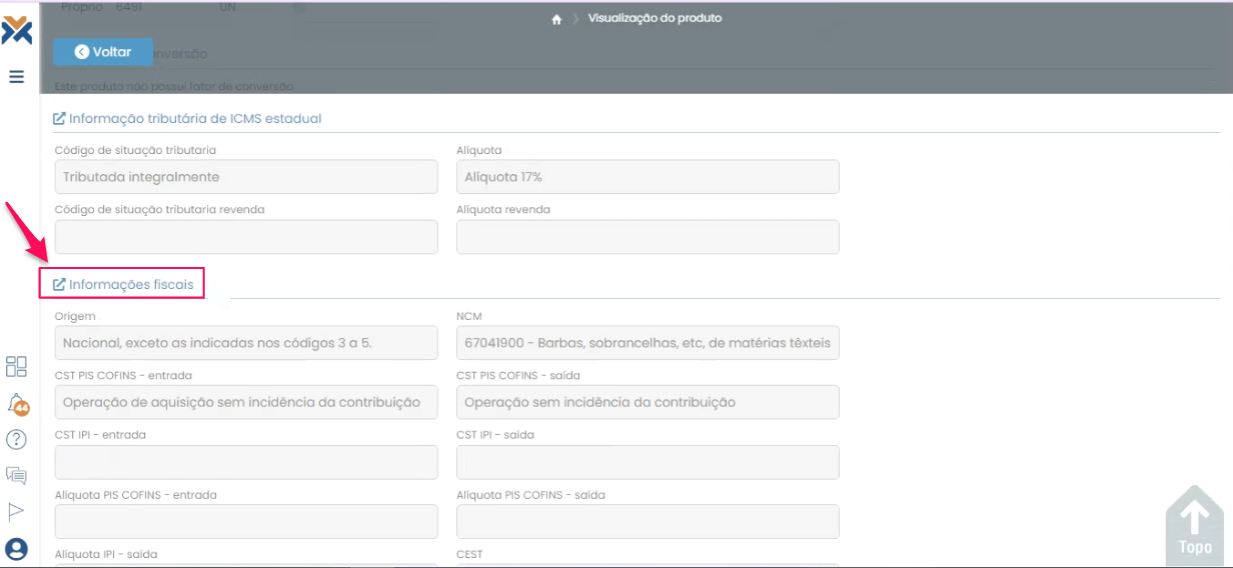Click the flag icon in sidebar

pyautogui.click(x=16, y=512)
